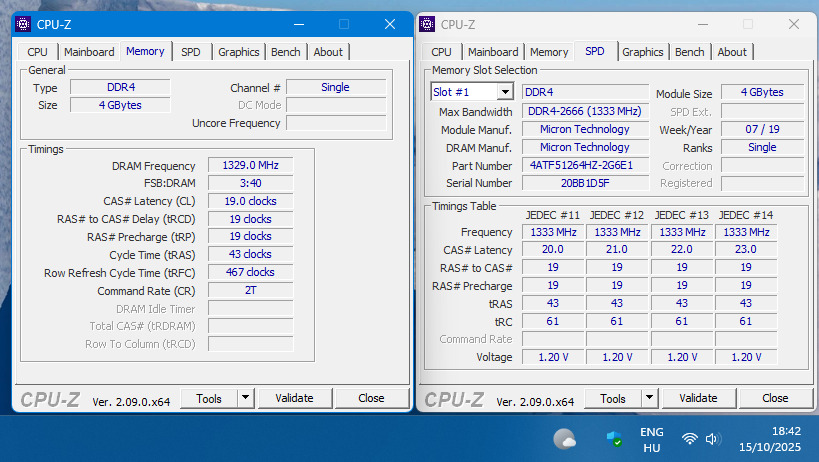Open About tab in left window
819x462 pixels.
[328, 52]
